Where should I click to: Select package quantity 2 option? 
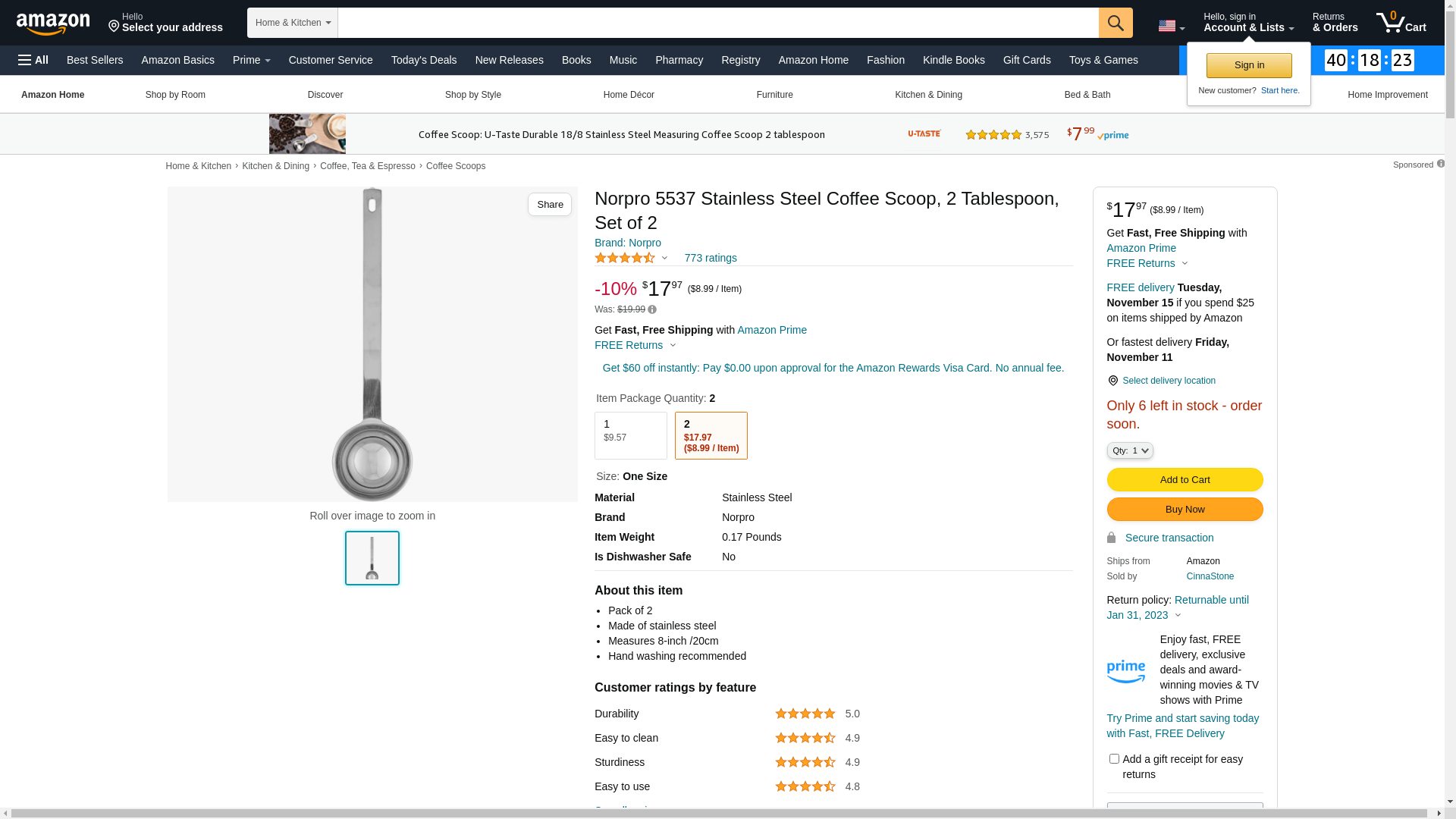pos(711,435)
